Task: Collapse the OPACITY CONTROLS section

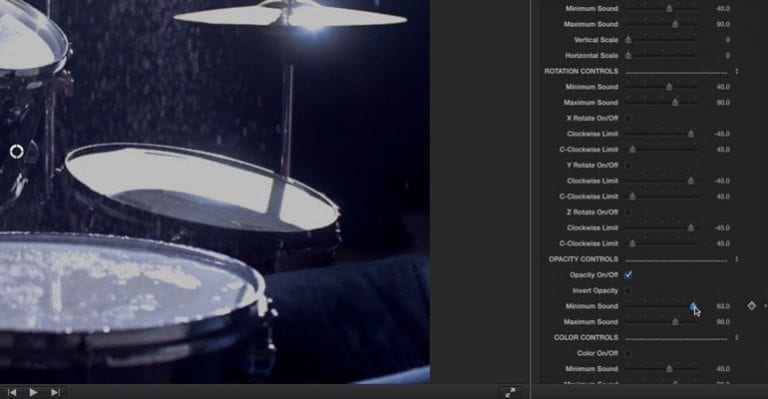Action: tap(736, 259)
